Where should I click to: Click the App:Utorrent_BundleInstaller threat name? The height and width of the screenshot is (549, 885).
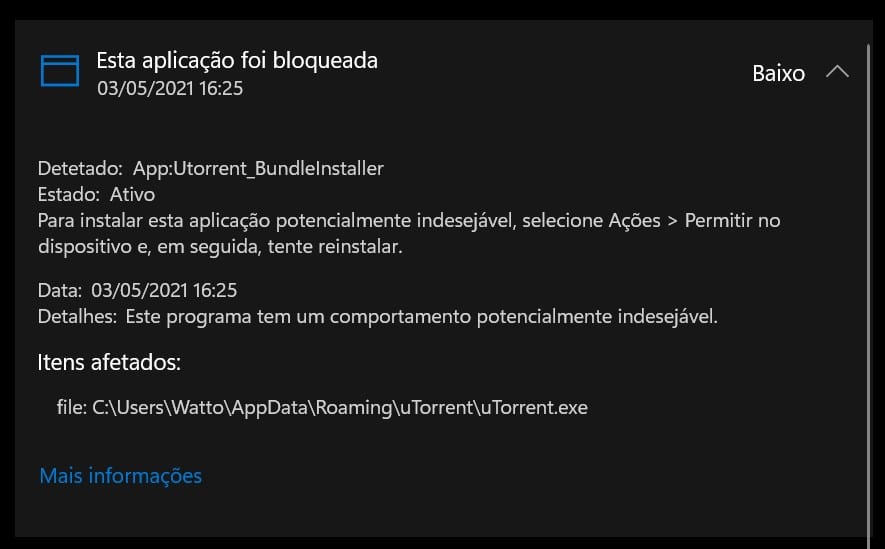pyautogui.click(x=258, y=168)
